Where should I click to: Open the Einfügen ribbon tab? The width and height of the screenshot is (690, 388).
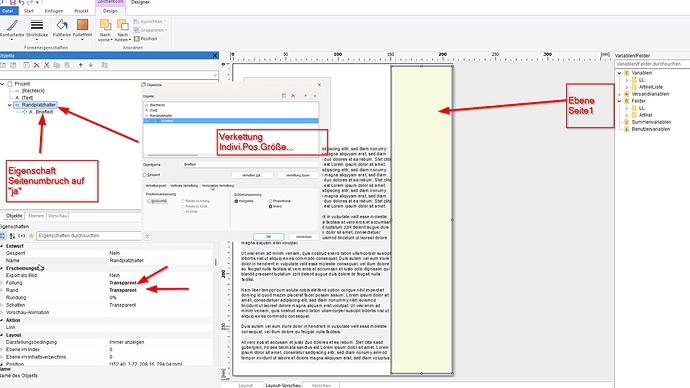[54, 11]
